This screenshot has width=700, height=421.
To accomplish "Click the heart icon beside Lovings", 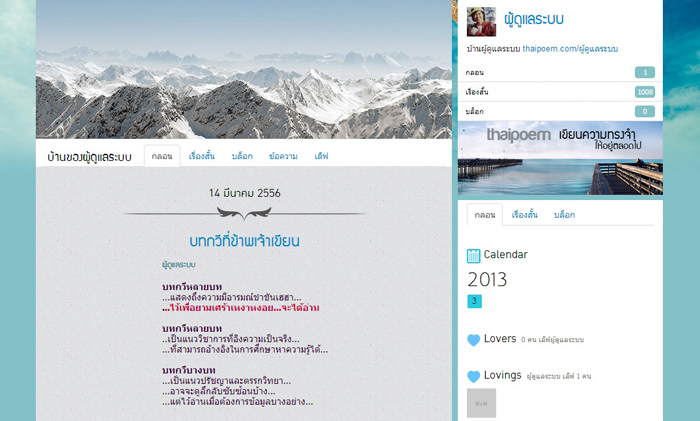I will [474, 377].
